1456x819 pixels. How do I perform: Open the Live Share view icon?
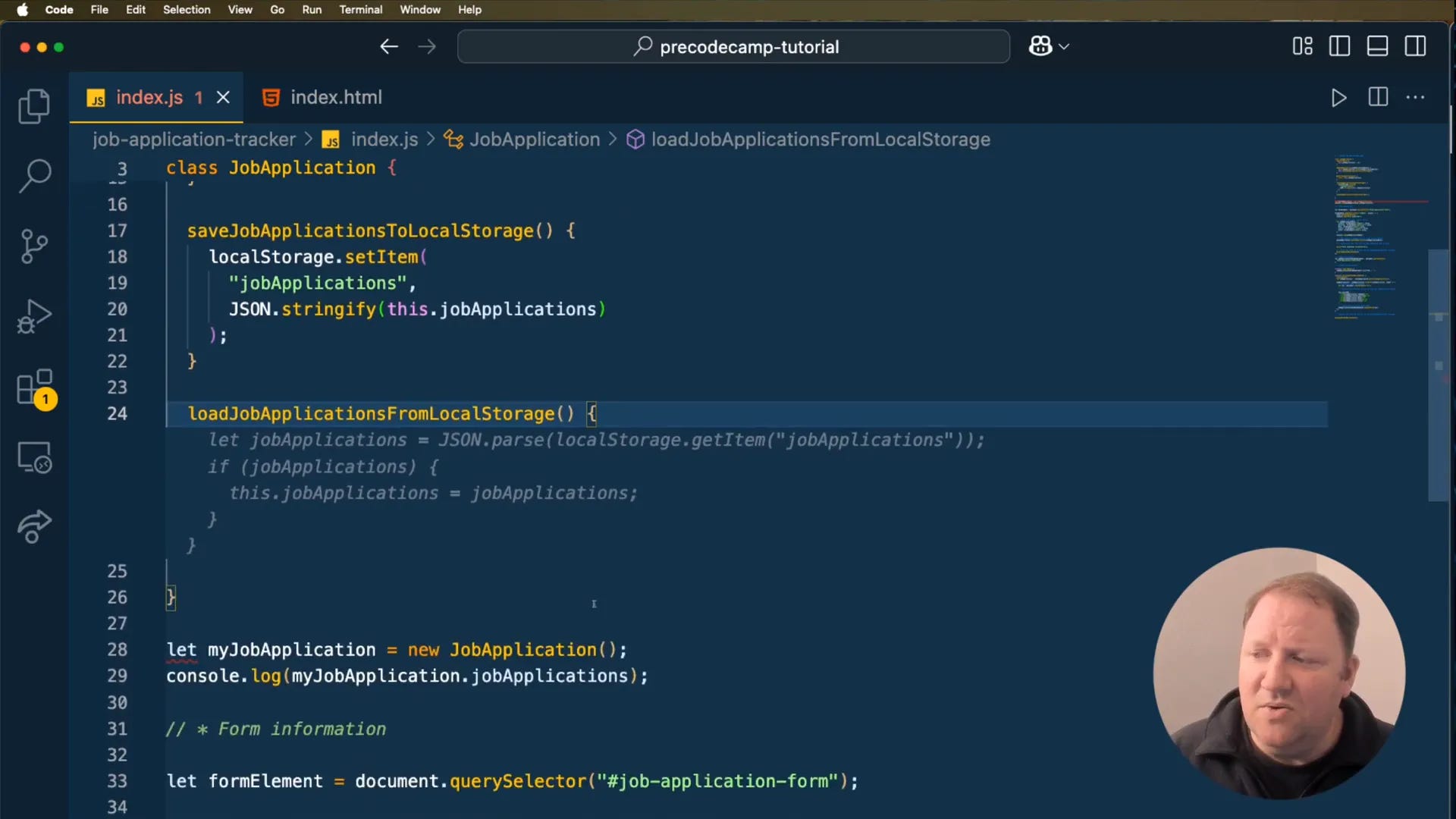(x=34, y=526)
